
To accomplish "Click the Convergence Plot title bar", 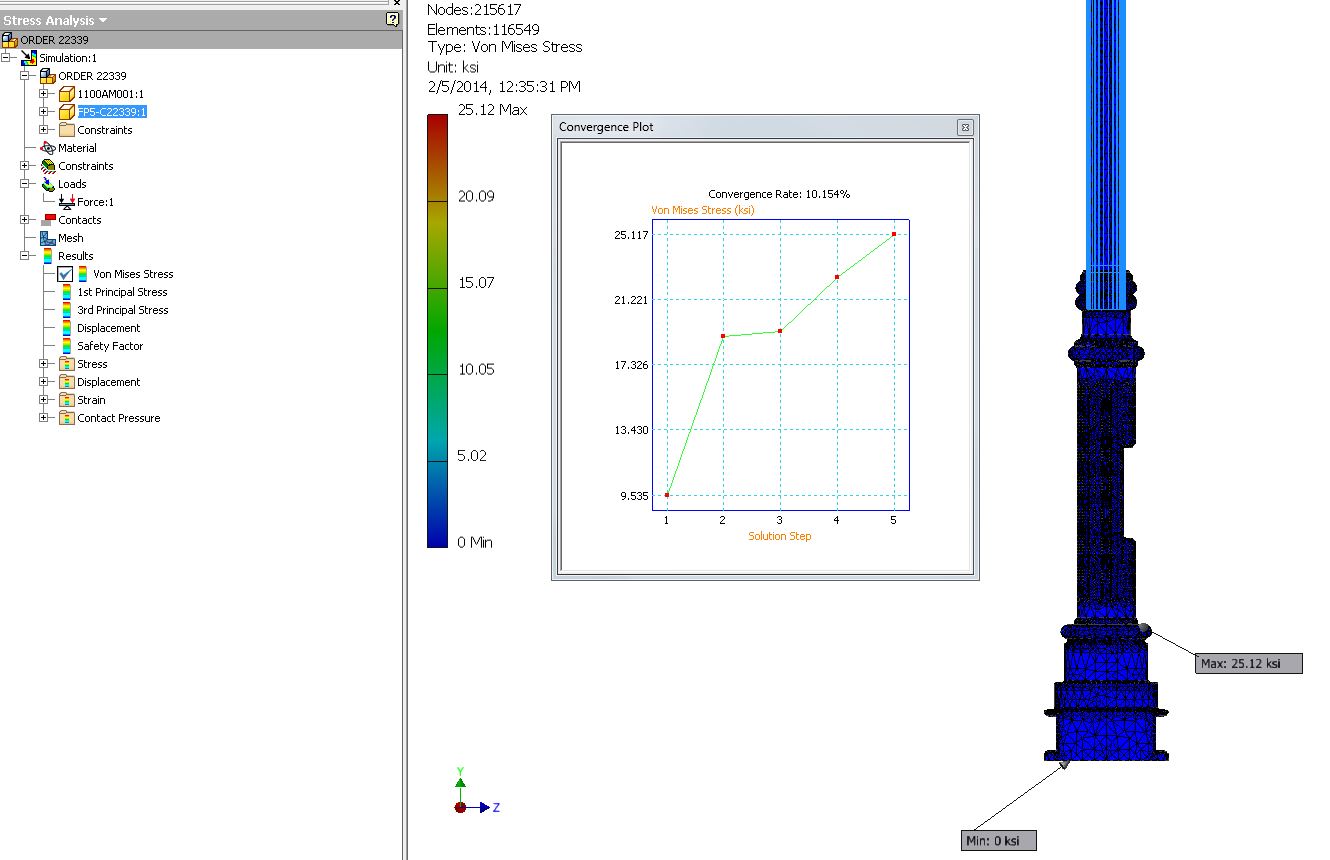I will pyautogui.click(x=765, y=127).
